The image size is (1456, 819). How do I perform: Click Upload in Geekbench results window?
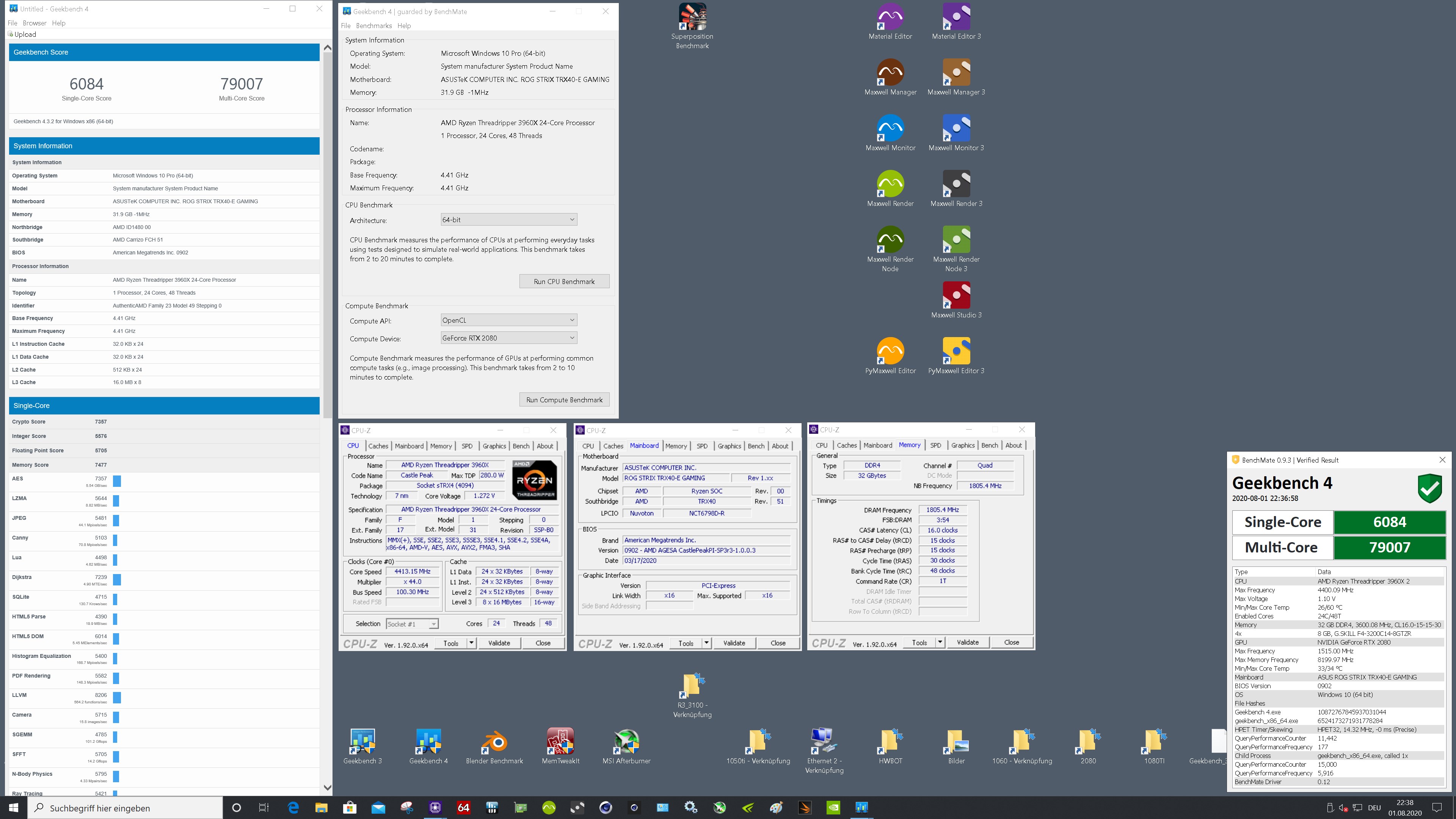tap(22, 35)
